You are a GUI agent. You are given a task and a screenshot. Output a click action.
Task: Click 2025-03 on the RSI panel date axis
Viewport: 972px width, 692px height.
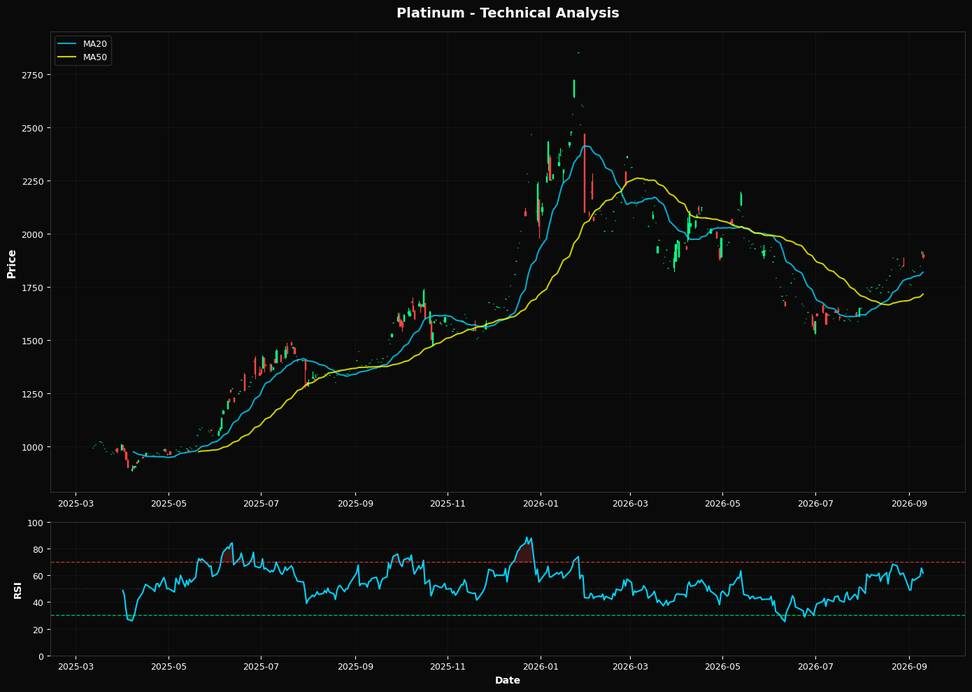76,667
